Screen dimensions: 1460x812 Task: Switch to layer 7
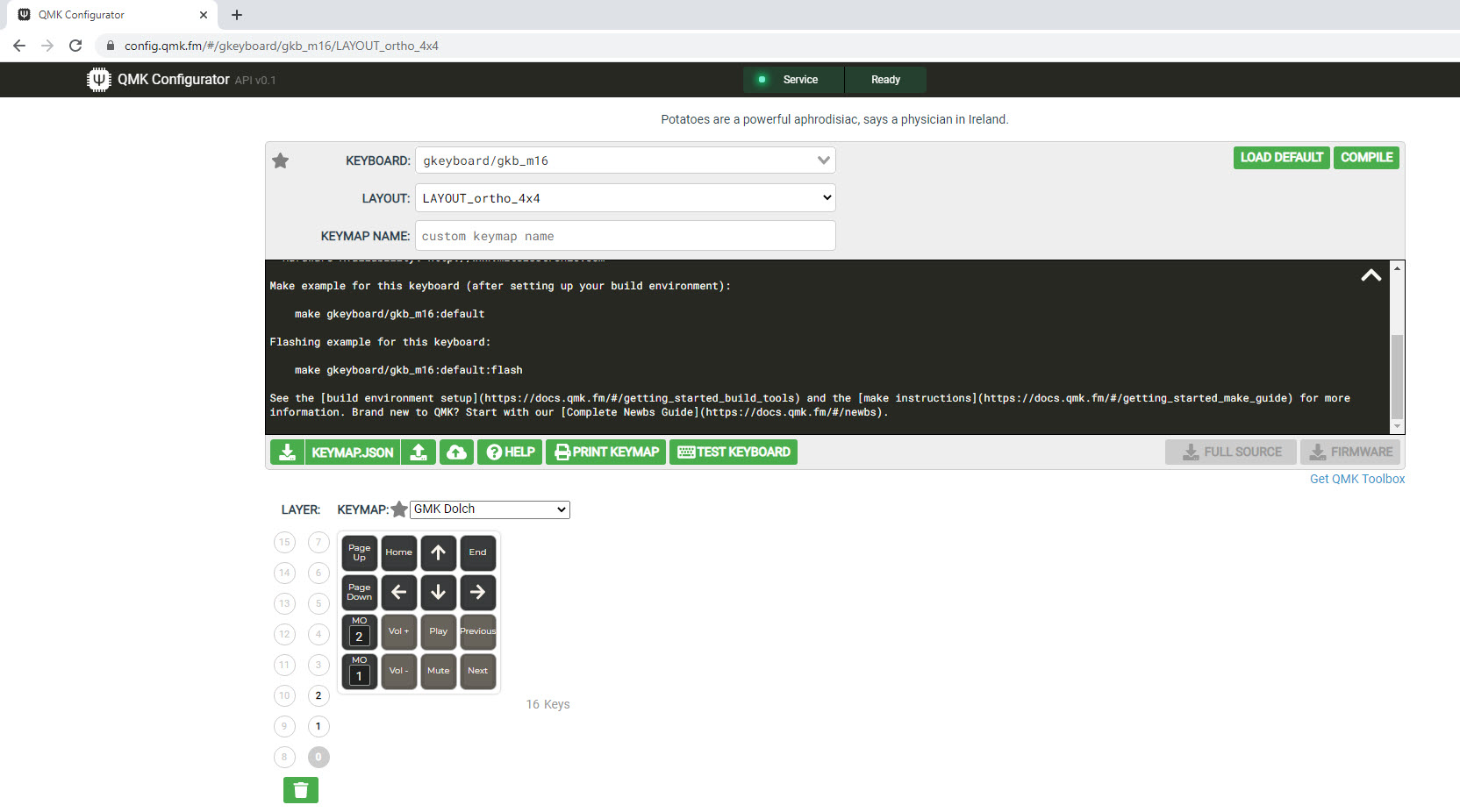[318, 542]
